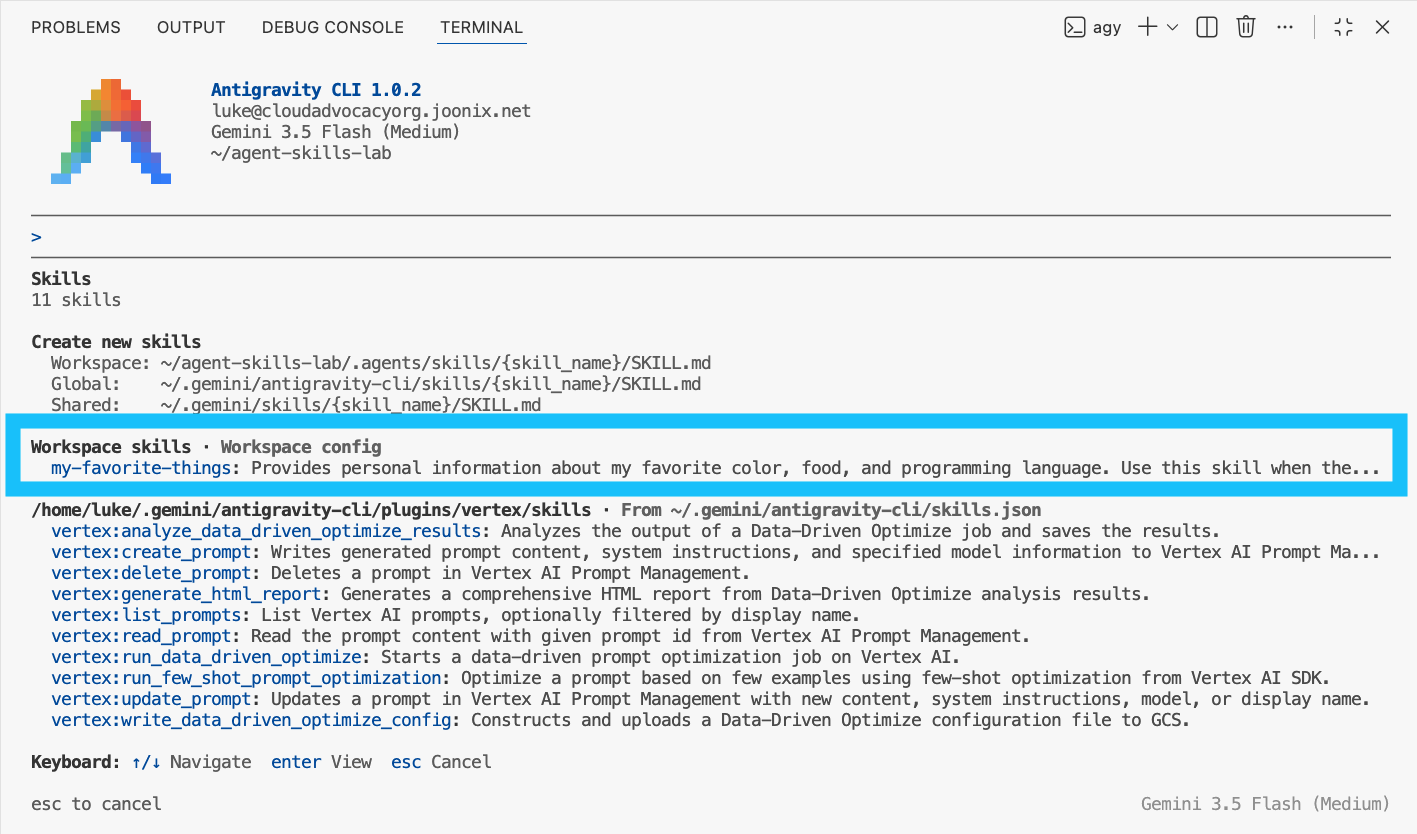Choose the vertex:read_prompt skill
This screenshot has height=834, width=1417.
tap(141, 636)
